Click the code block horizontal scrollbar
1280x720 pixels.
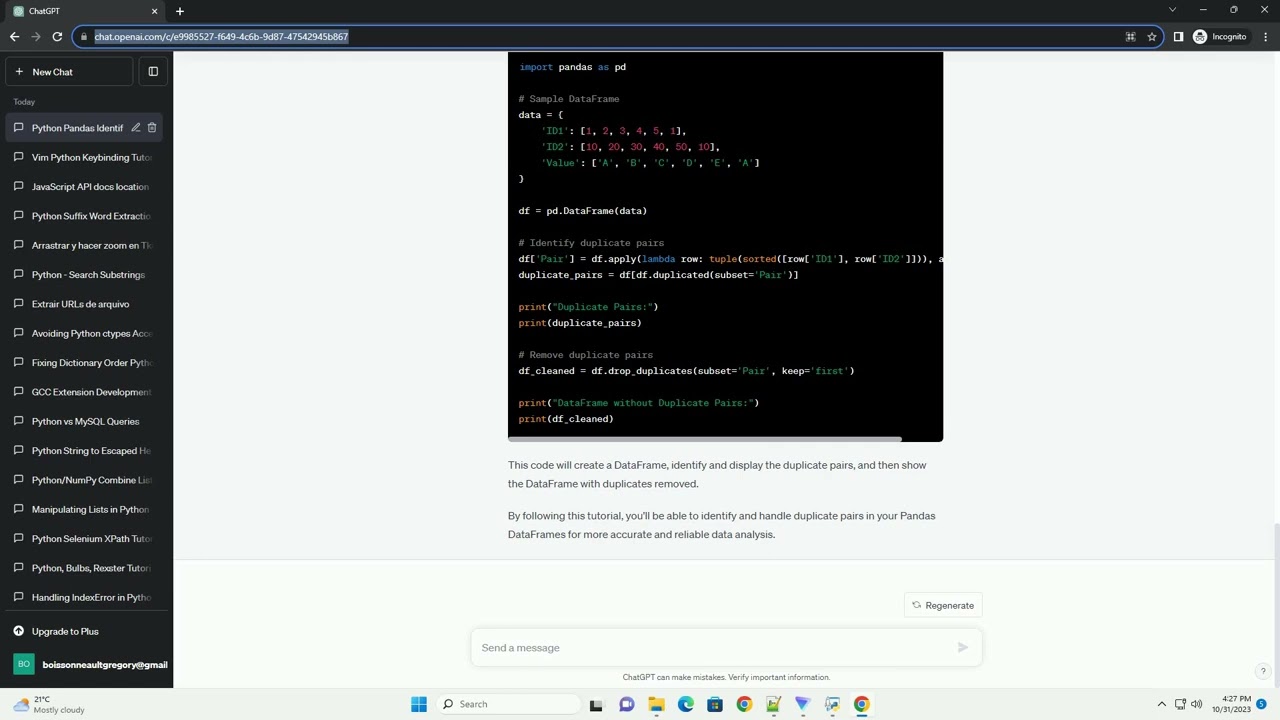click(x=705, y=438)
